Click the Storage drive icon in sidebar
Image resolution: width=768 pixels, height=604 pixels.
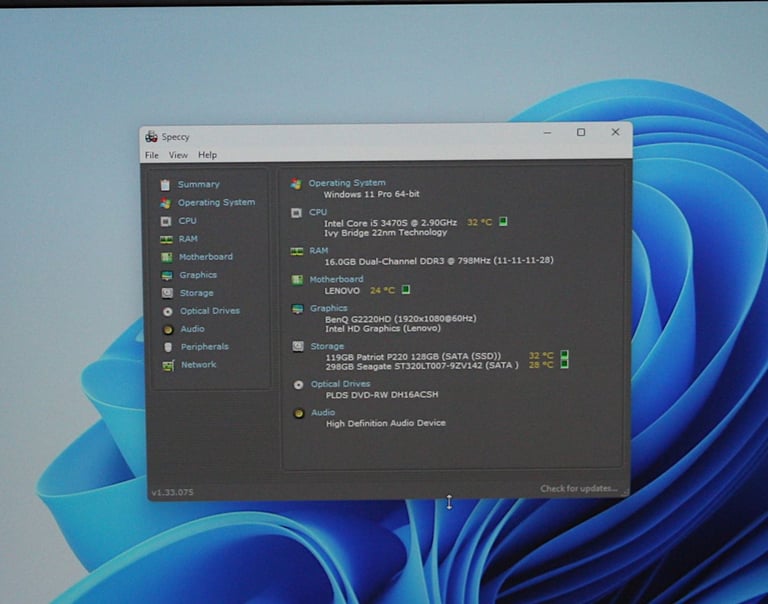168,293
